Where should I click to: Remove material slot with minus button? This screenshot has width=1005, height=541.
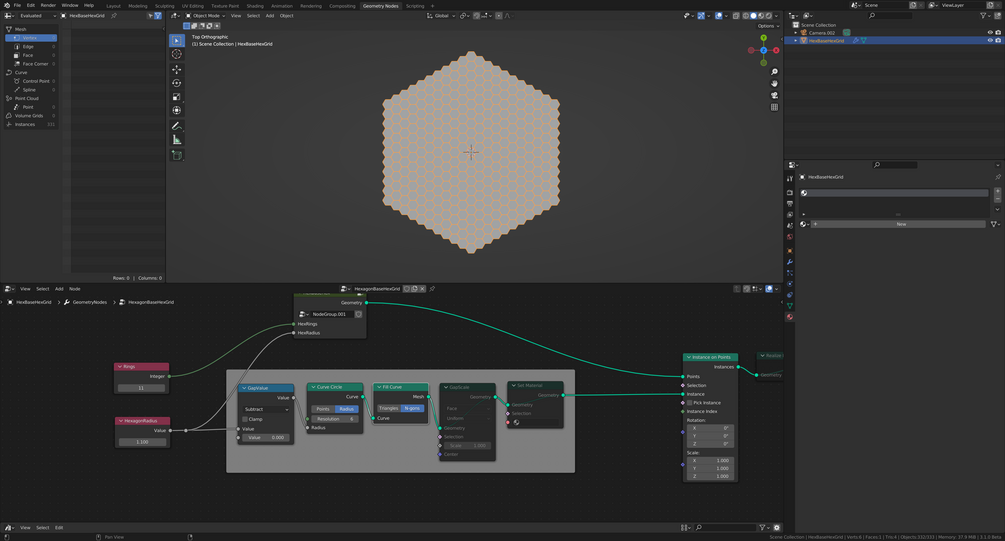tap(997, 199)
